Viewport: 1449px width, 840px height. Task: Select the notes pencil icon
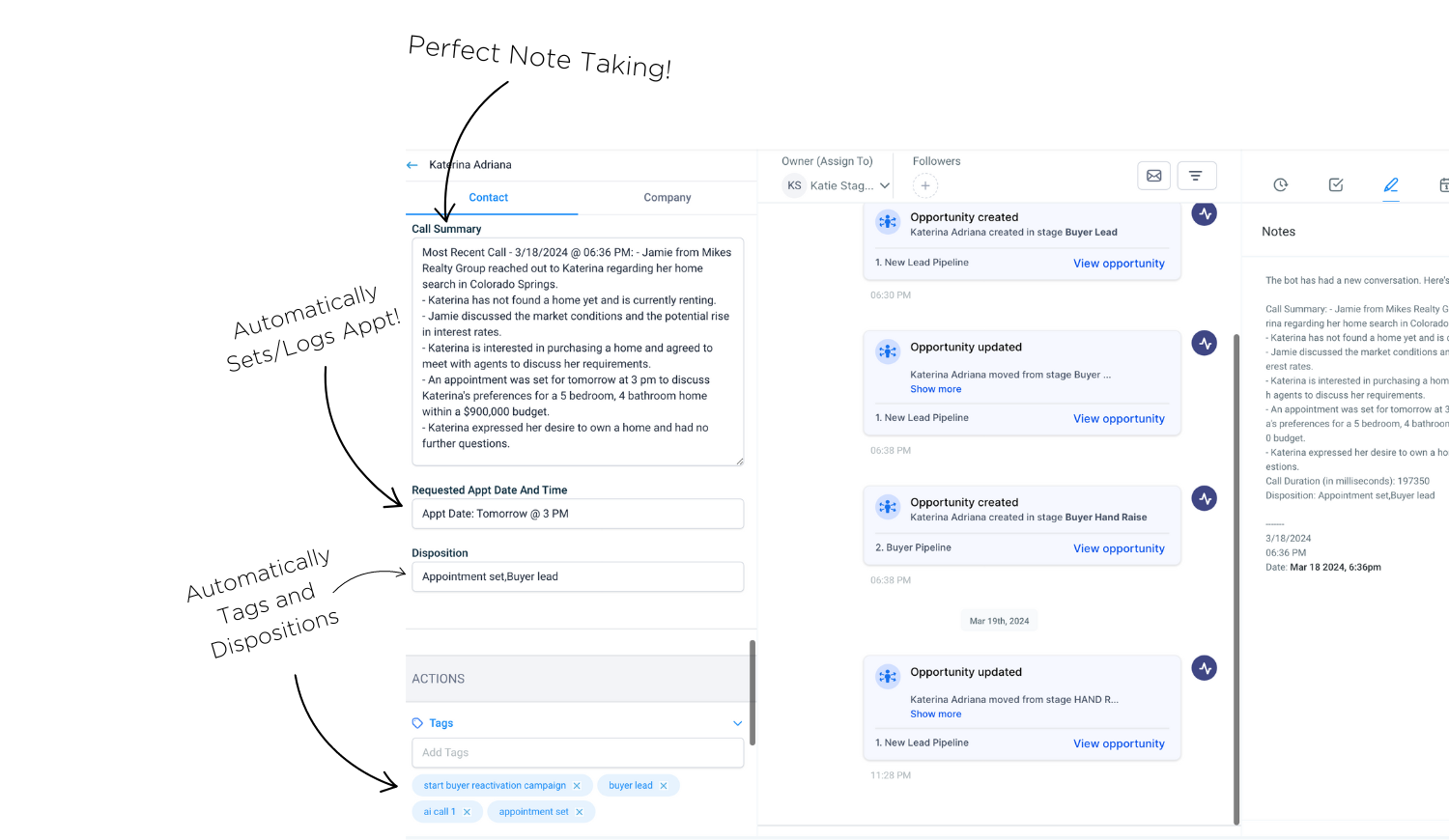click(x=1391, y=184)
